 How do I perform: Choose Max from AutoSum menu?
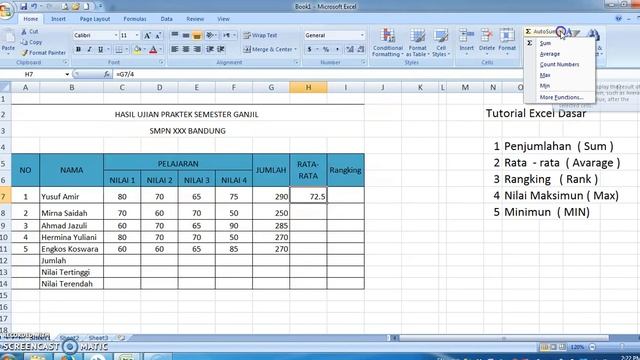[545, 75]
